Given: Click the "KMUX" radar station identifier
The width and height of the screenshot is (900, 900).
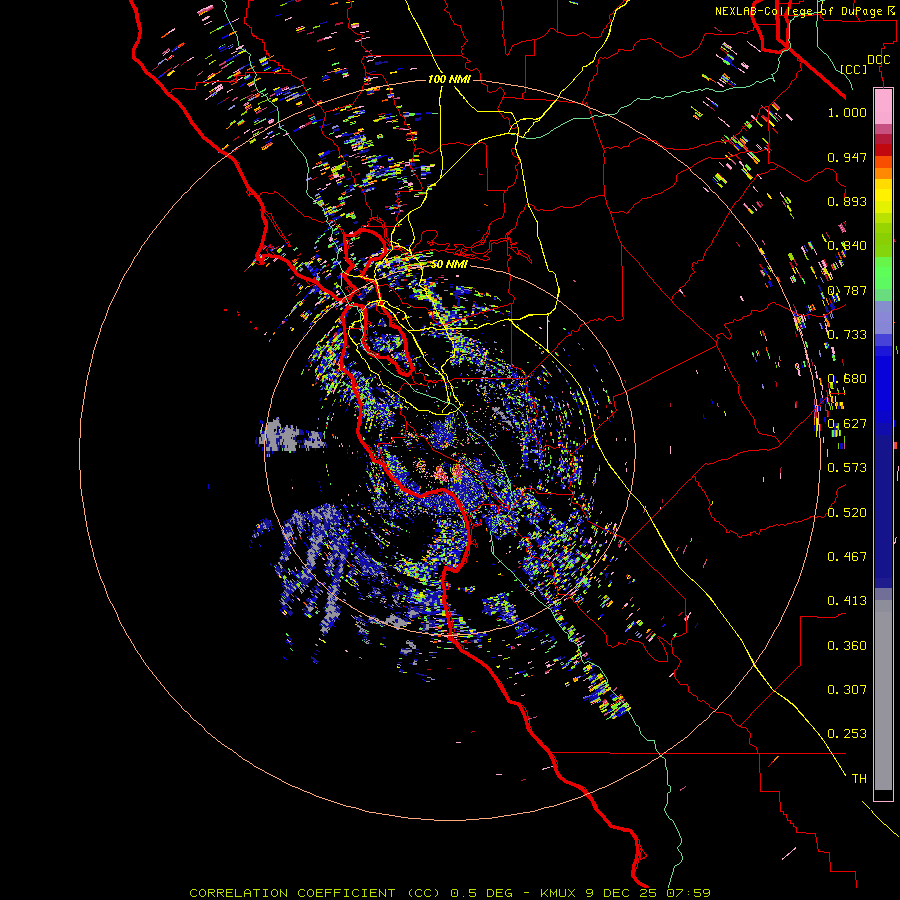Looking at the screenshot, I should (557, 893).
